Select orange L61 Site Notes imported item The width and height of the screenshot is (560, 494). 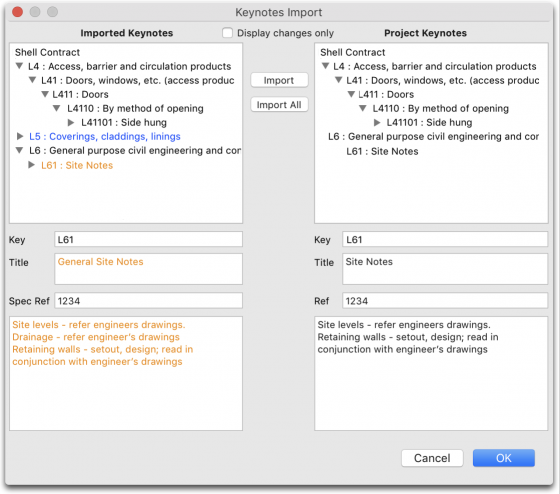point(77,165)
